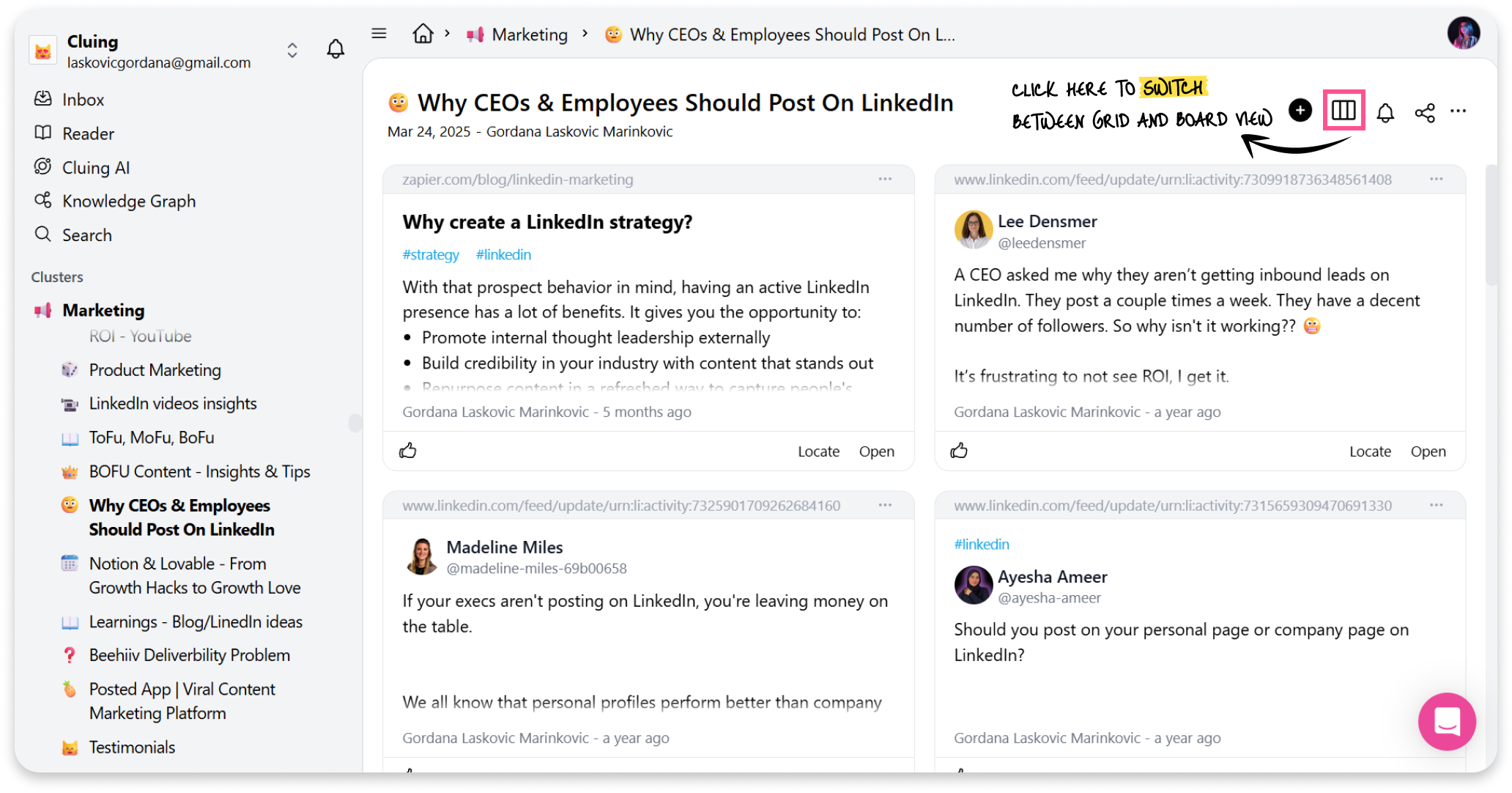Screen dimensions: 1512x793
Task: Open sidebar notification bell
Action: coord(336,49)
